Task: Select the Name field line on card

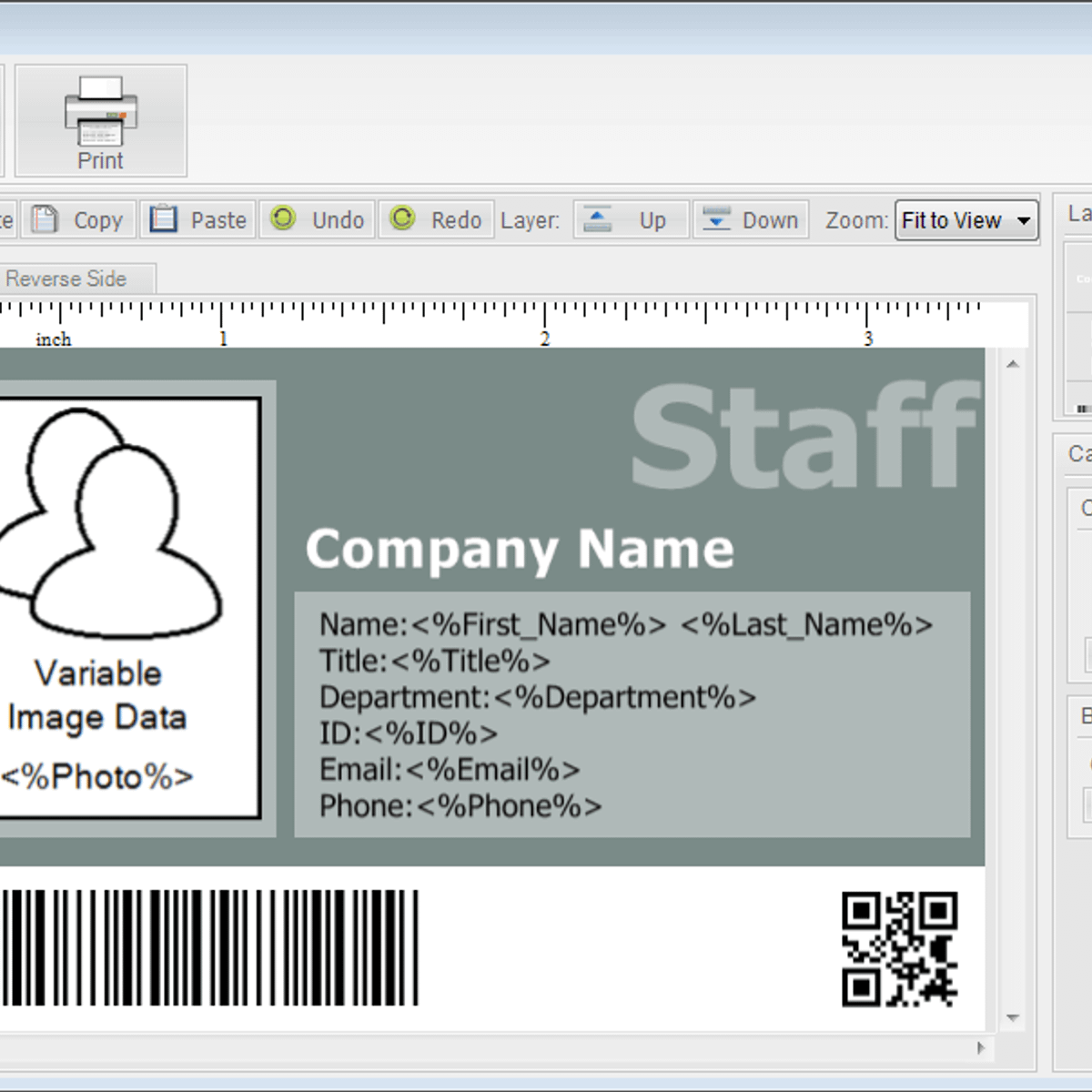Action: [626, 625]
